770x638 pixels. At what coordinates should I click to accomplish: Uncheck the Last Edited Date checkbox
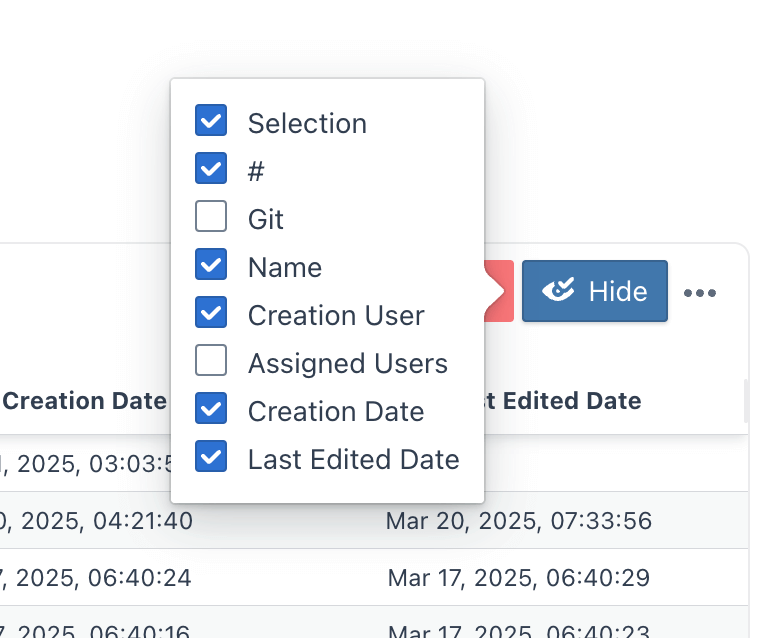tap(211, 457)
